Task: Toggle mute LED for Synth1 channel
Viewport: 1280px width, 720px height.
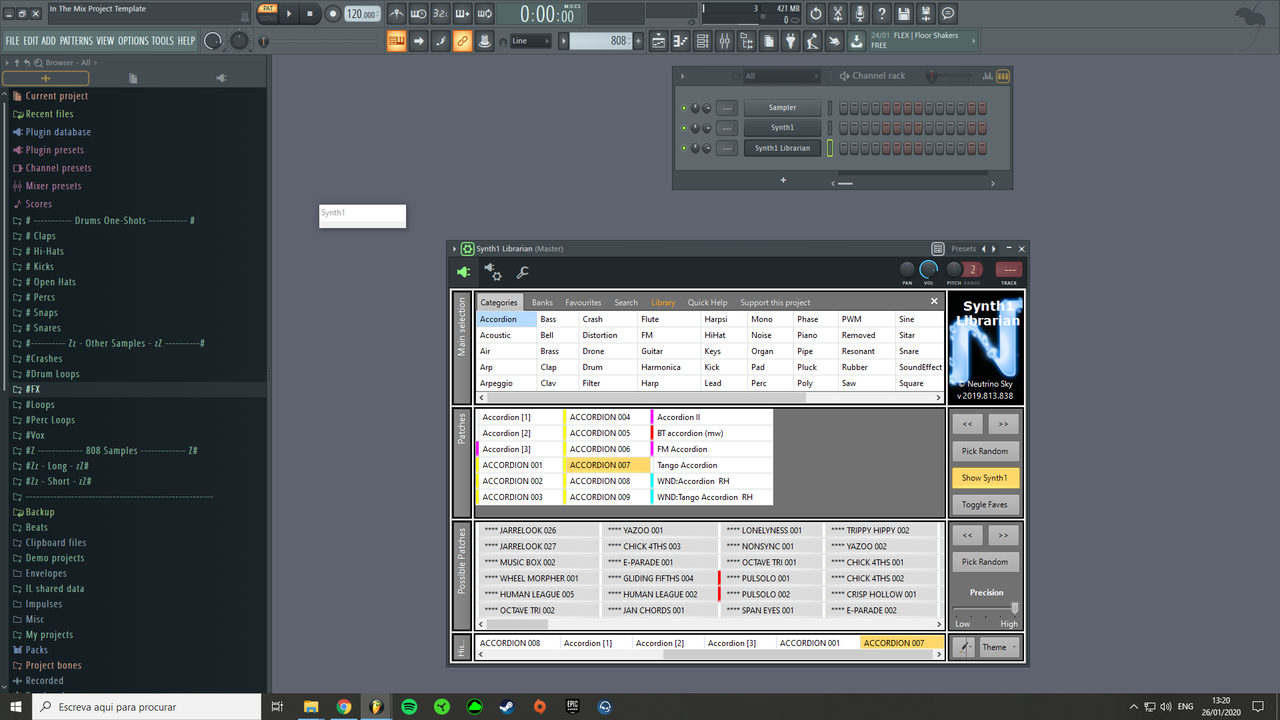Action: tap(684, 128)
